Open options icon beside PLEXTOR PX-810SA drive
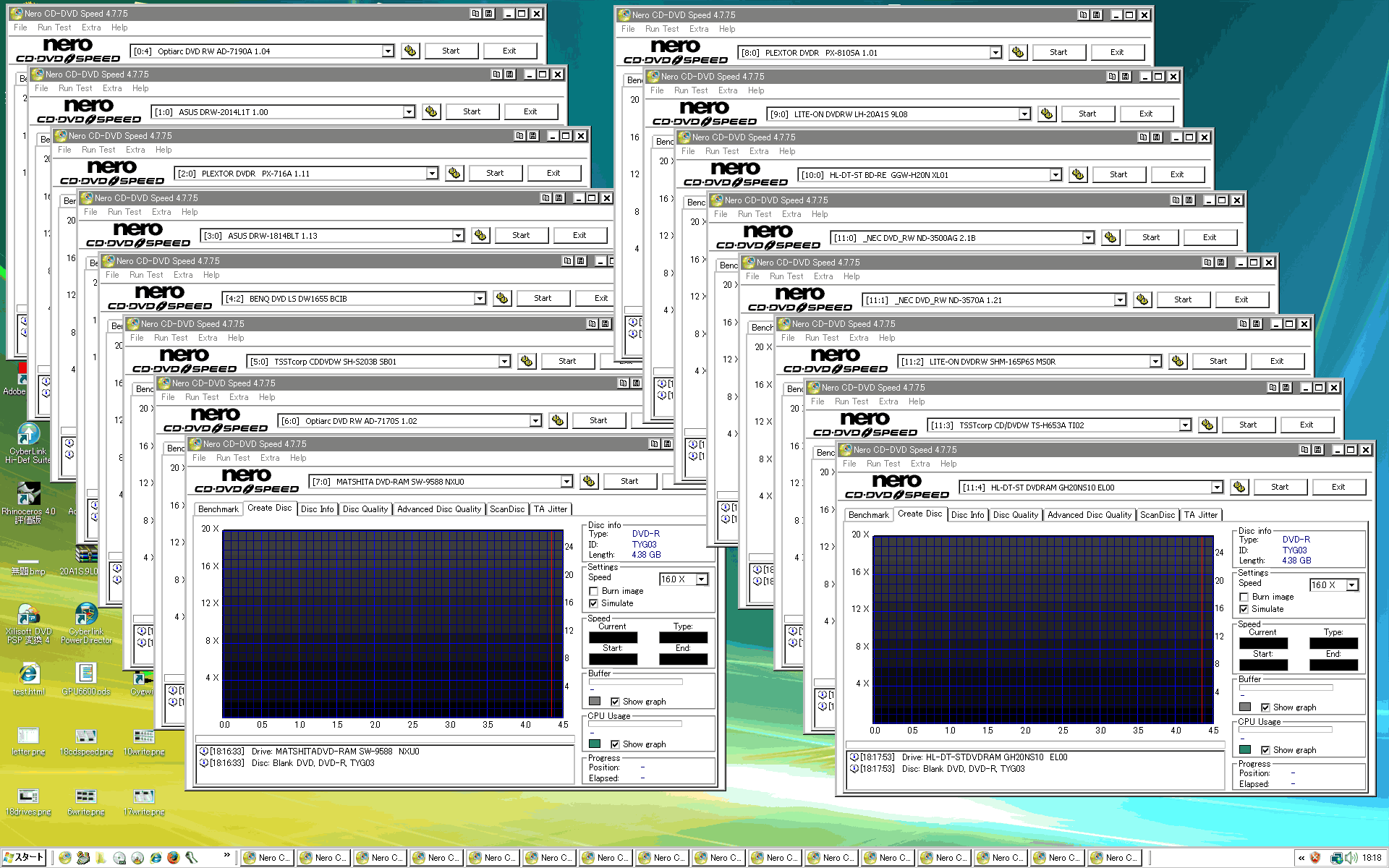The height and width of the screenshot is (868, 1389). click(1018, 53)
